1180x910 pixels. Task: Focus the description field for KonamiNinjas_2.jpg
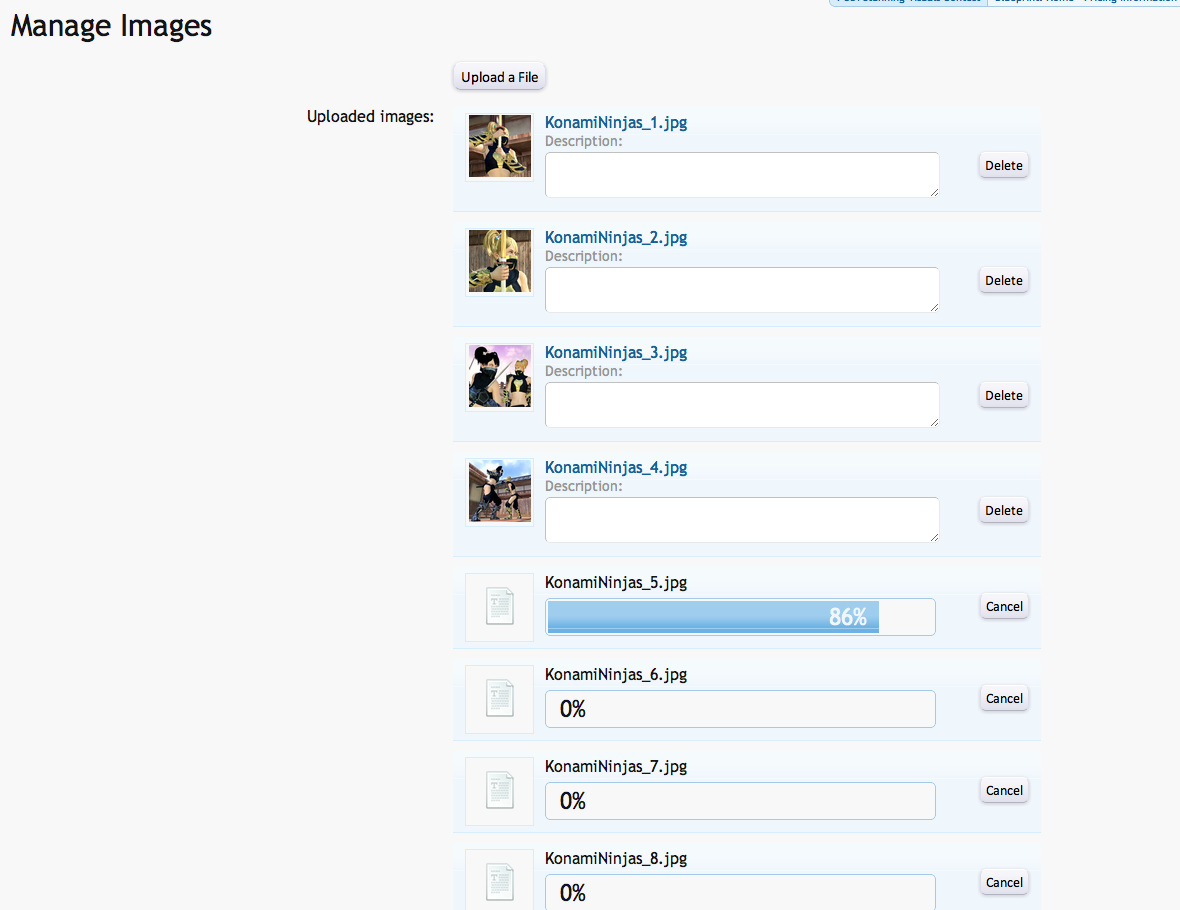point(741,290)
